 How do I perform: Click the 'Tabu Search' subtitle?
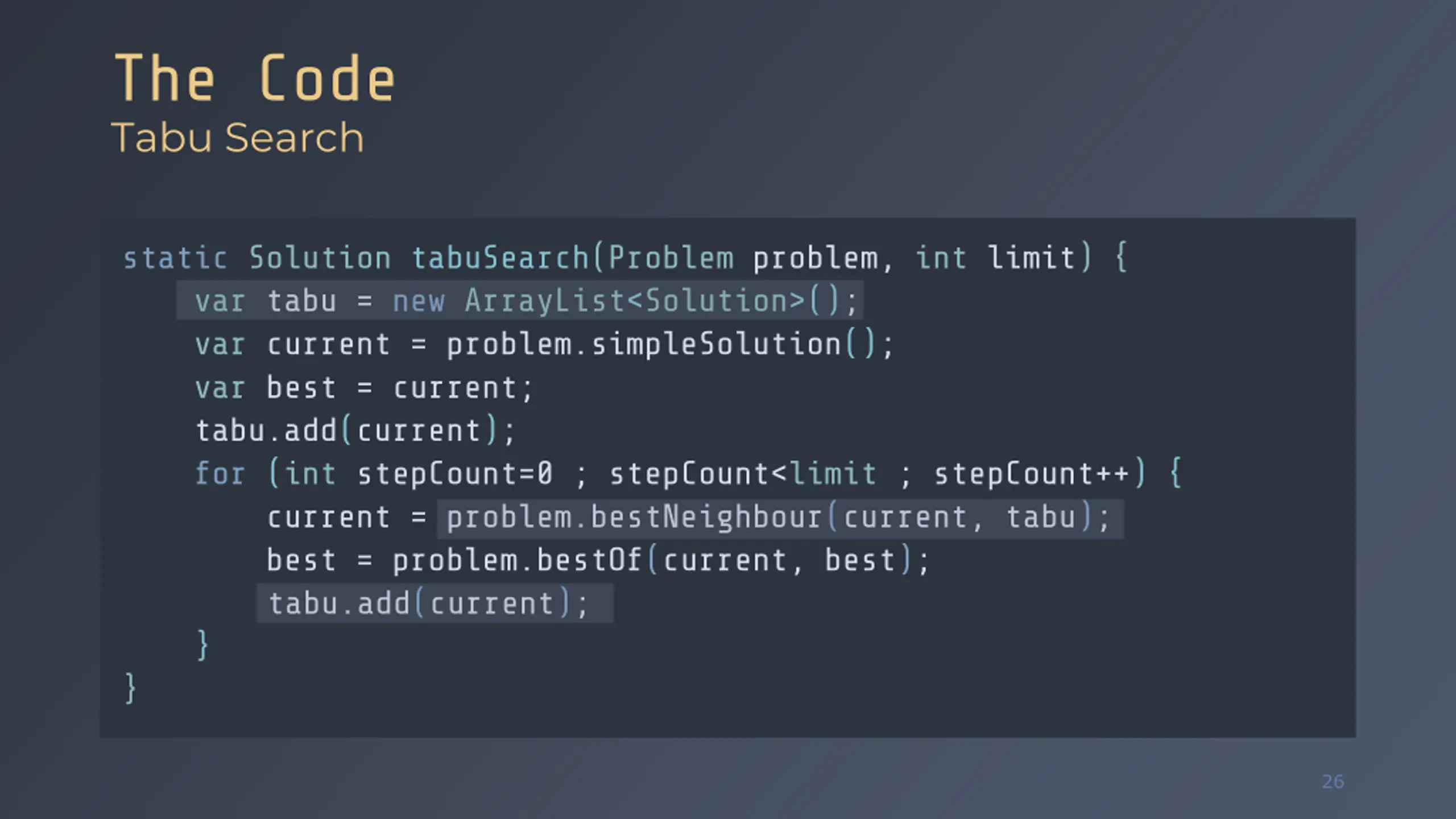coord(237,138)
